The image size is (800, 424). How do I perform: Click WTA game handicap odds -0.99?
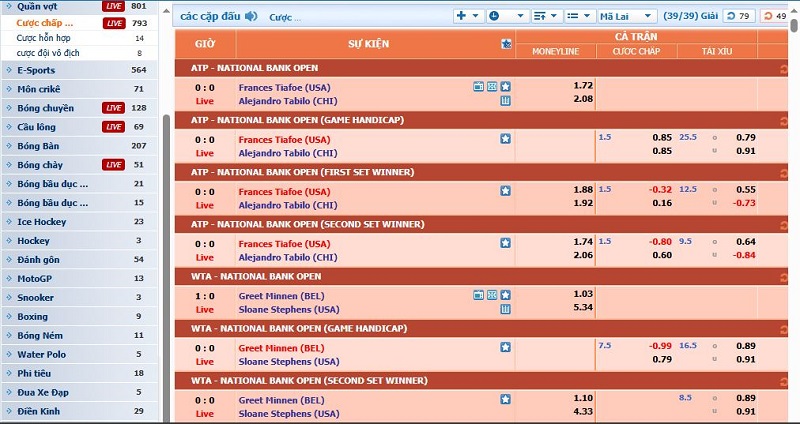pos(660,346)
